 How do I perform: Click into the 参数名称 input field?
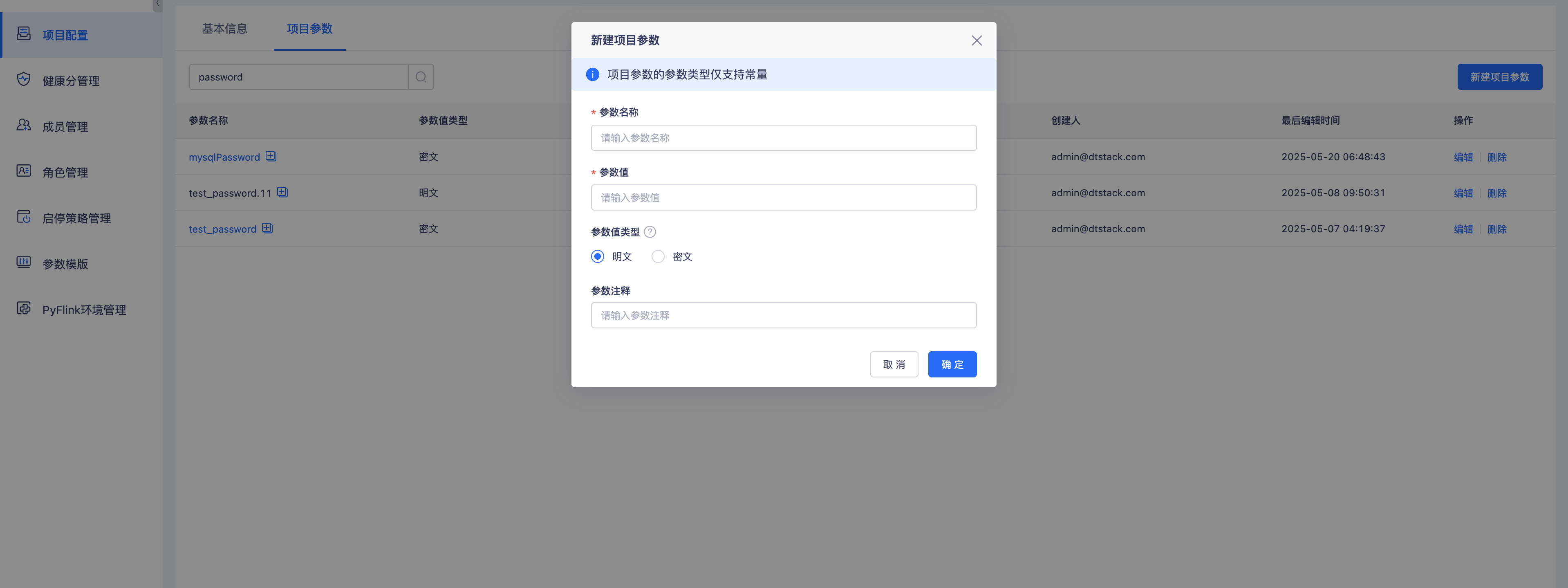coord(784,138)
